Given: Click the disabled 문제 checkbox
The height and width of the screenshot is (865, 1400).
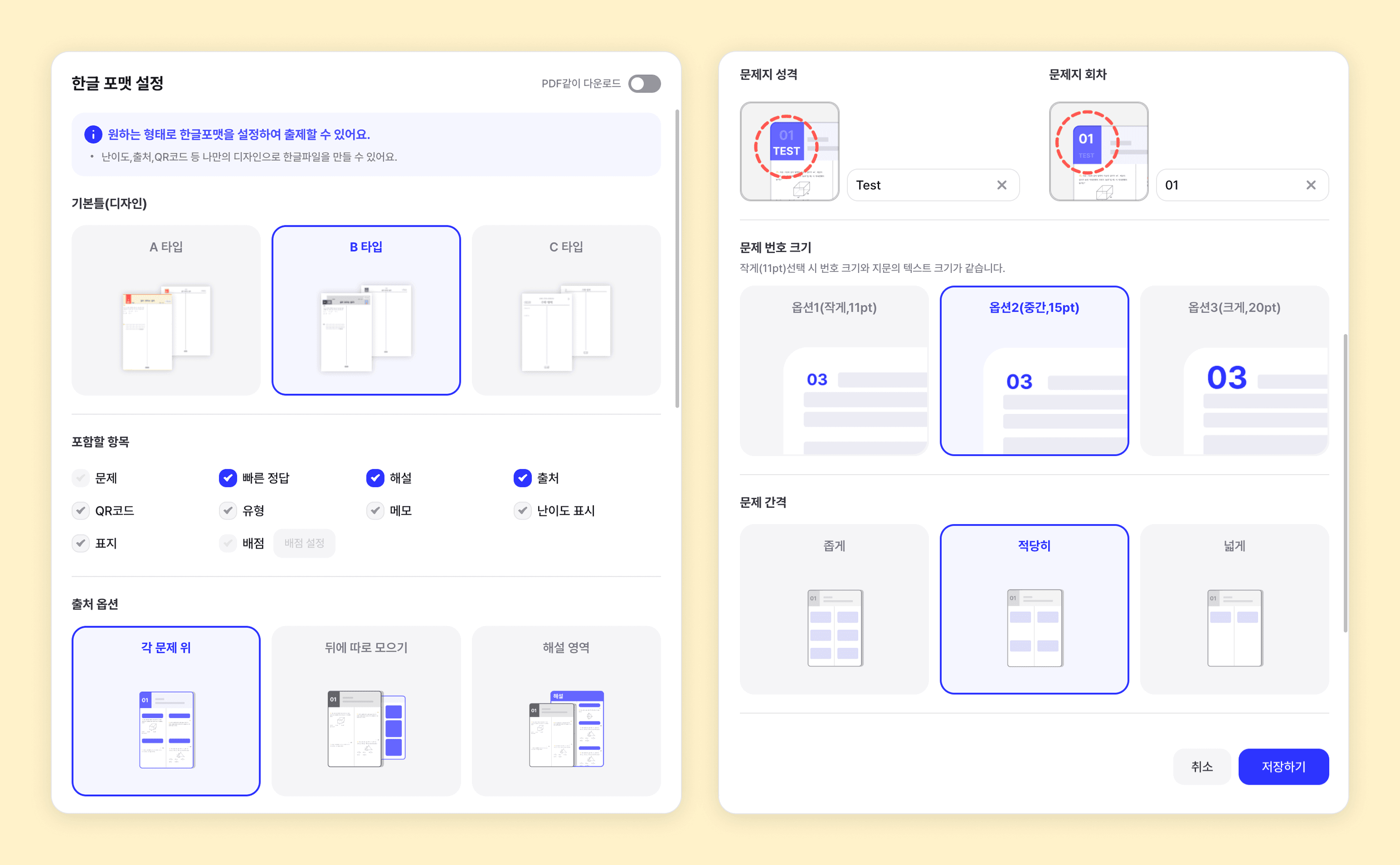Looking at the screenshot, I should pyautogui.click(x=81, y=478).
